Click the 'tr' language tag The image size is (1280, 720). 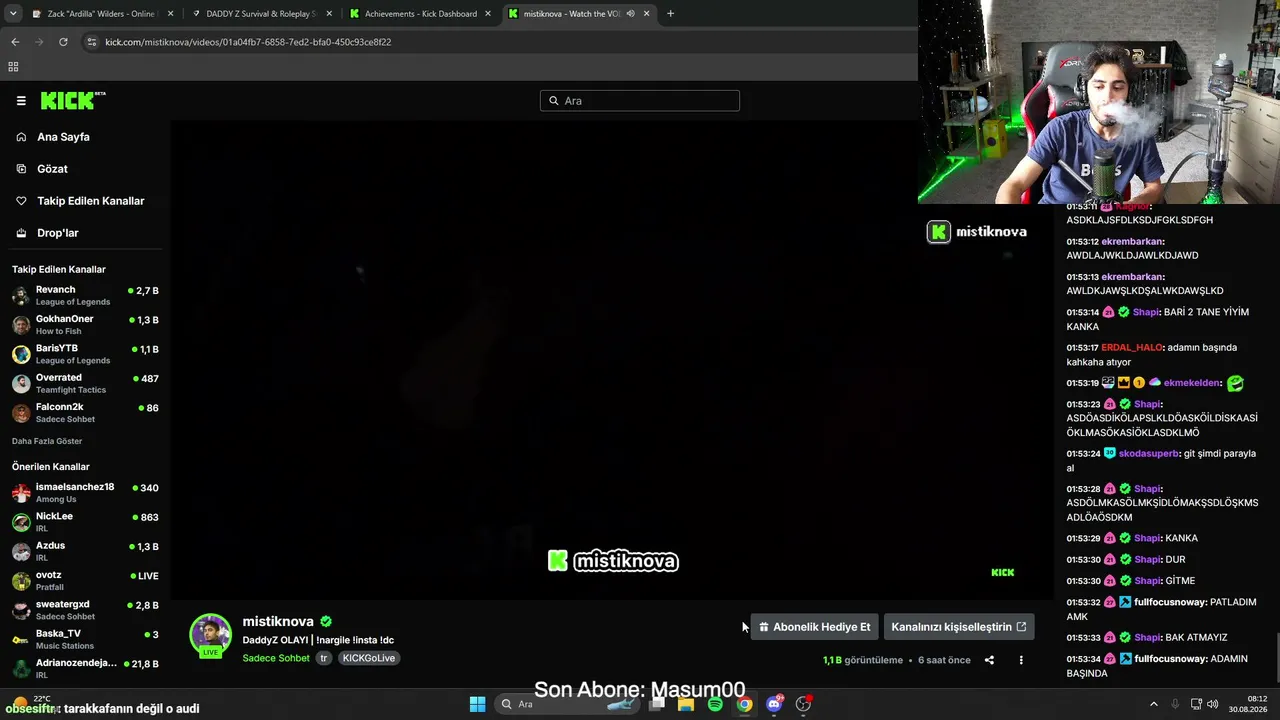point(324,658)
